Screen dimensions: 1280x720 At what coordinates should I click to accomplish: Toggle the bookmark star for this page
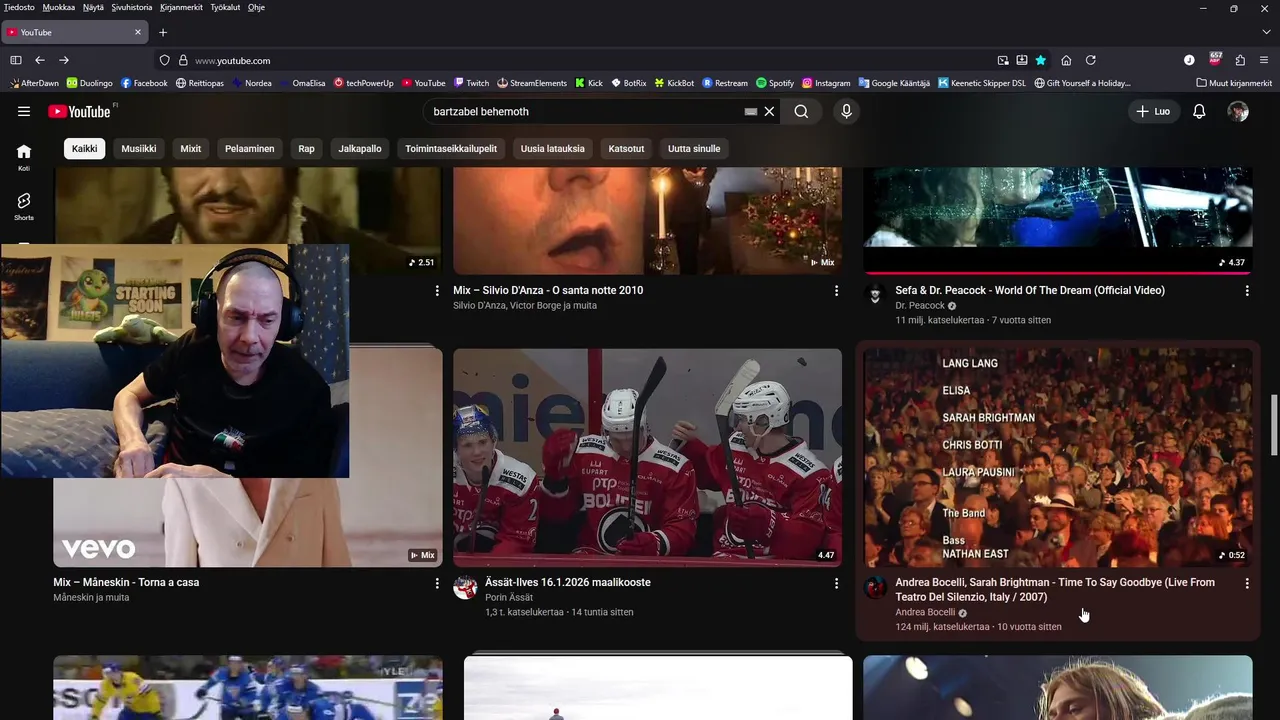click(1041, 60)
